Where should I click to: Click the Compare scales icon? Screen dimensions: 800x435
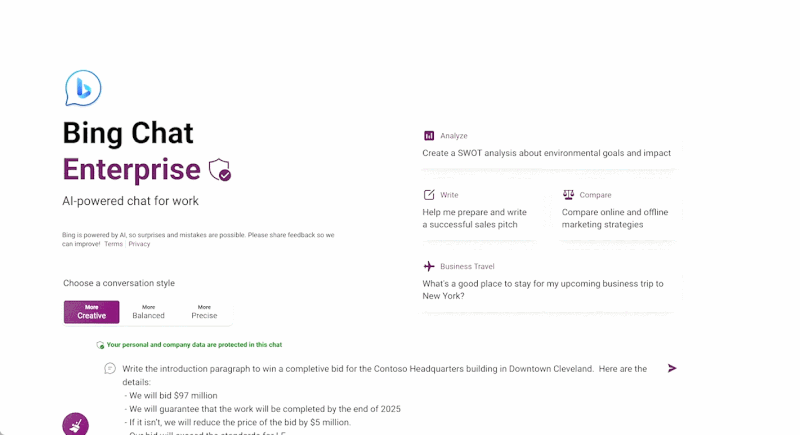click(568, 195)
